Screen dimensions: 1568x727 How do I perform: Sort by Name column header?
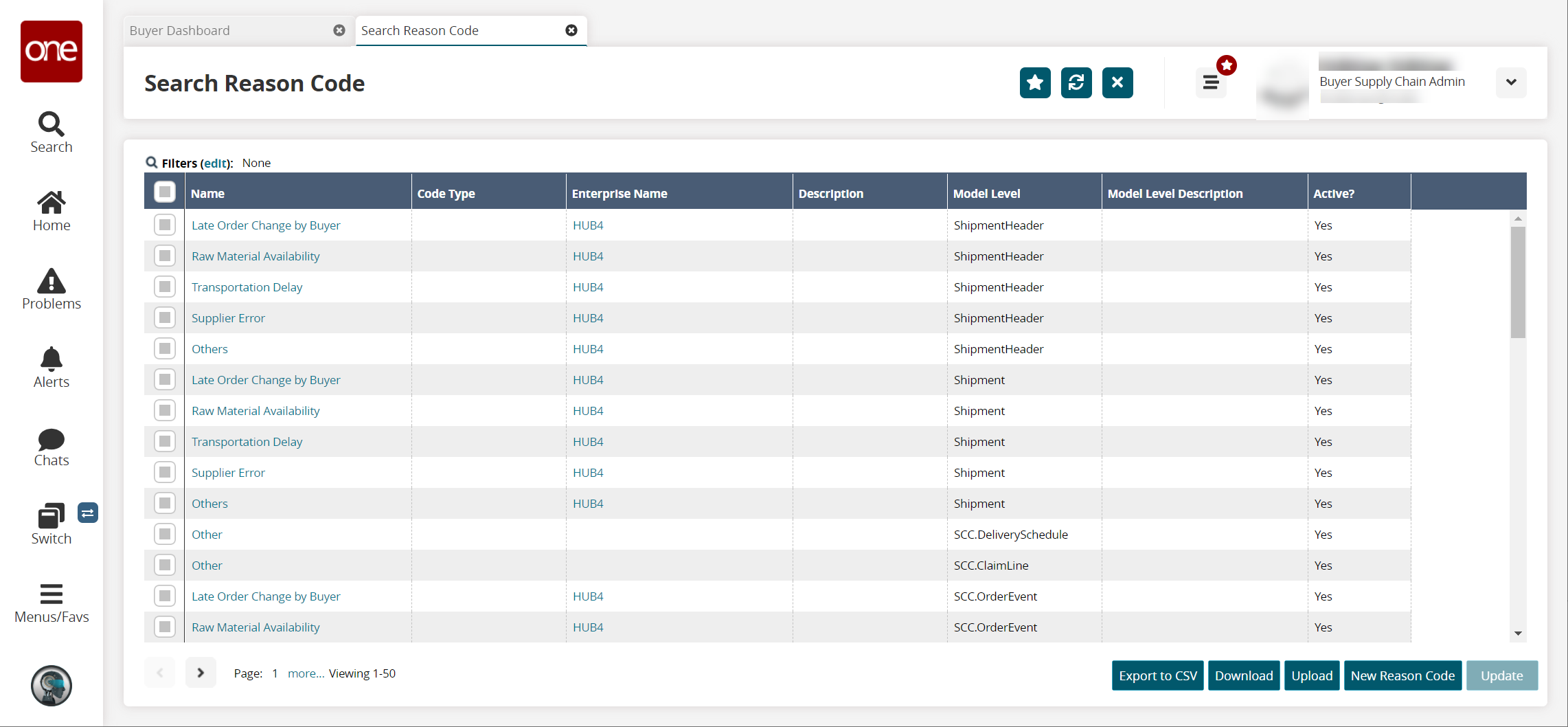pos(297,193)
